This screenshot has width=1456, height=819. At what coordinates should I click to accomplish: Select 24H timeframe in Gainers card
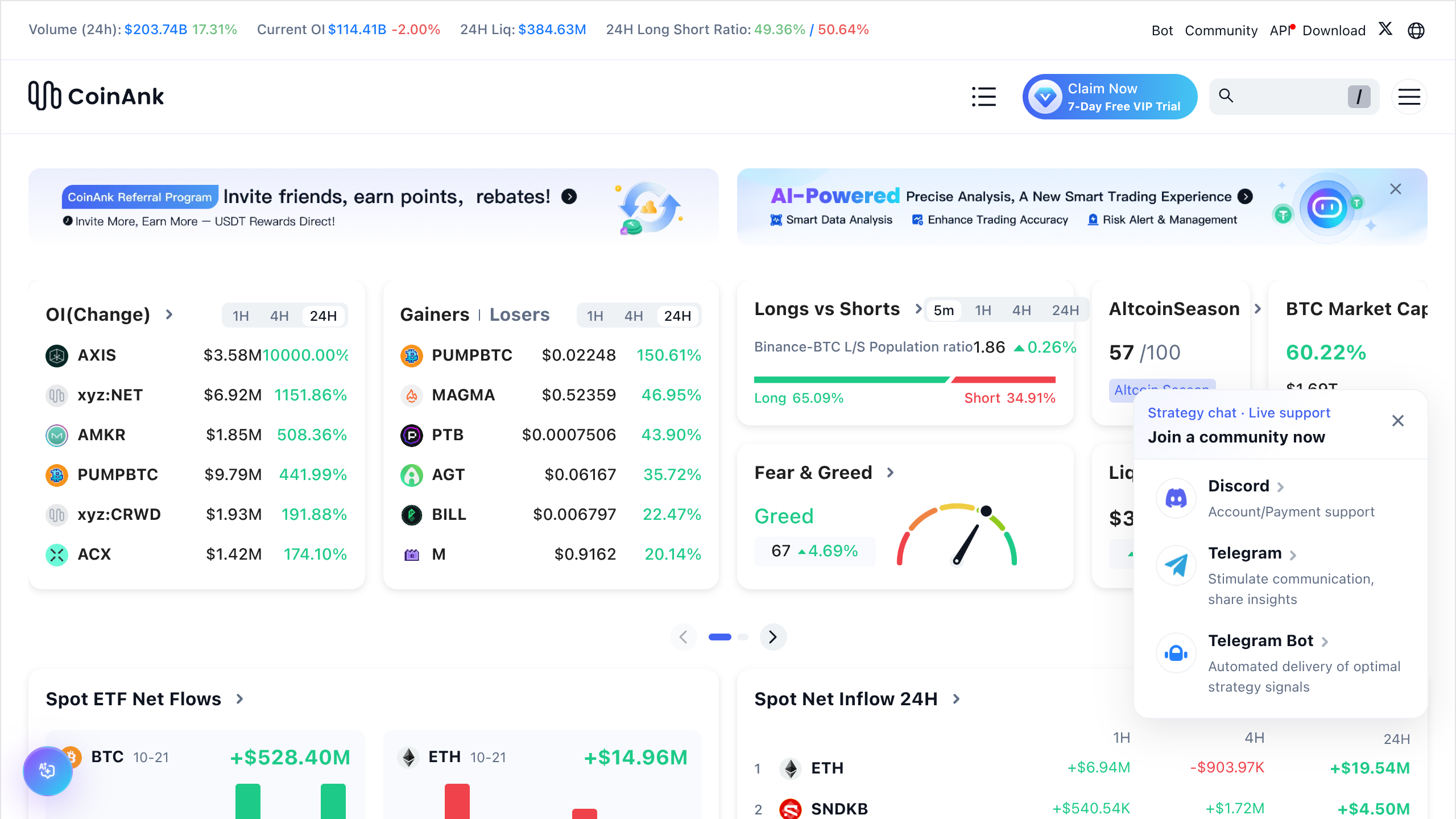click(x=677, y=316)
